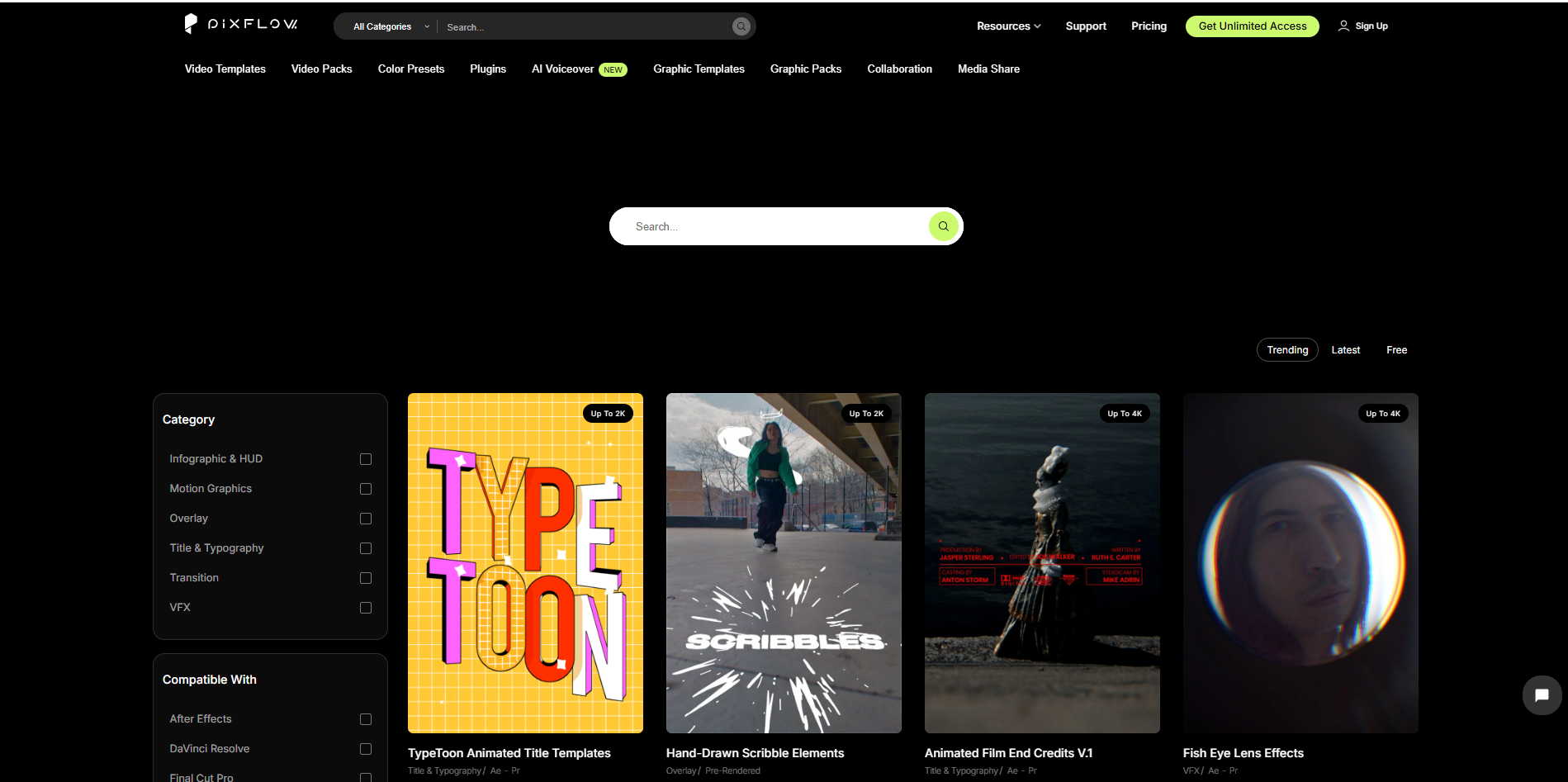This screenshot has width=1568, height=782.
Task: Check the Motion Graphics category filter
Action: (365, 489)
